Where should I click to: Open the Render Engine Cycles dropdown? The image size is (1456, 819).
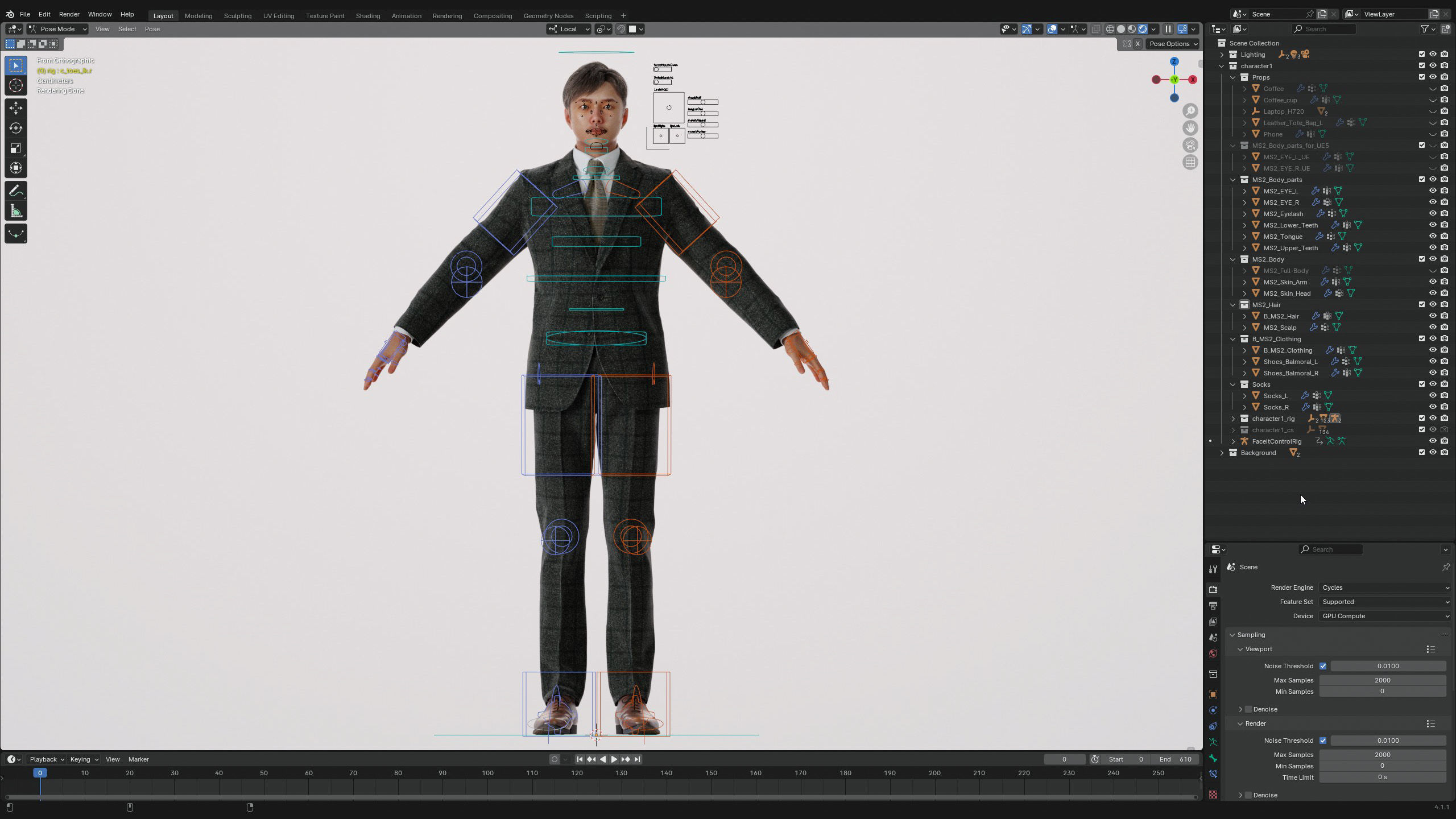click(x=1385, y=588)
